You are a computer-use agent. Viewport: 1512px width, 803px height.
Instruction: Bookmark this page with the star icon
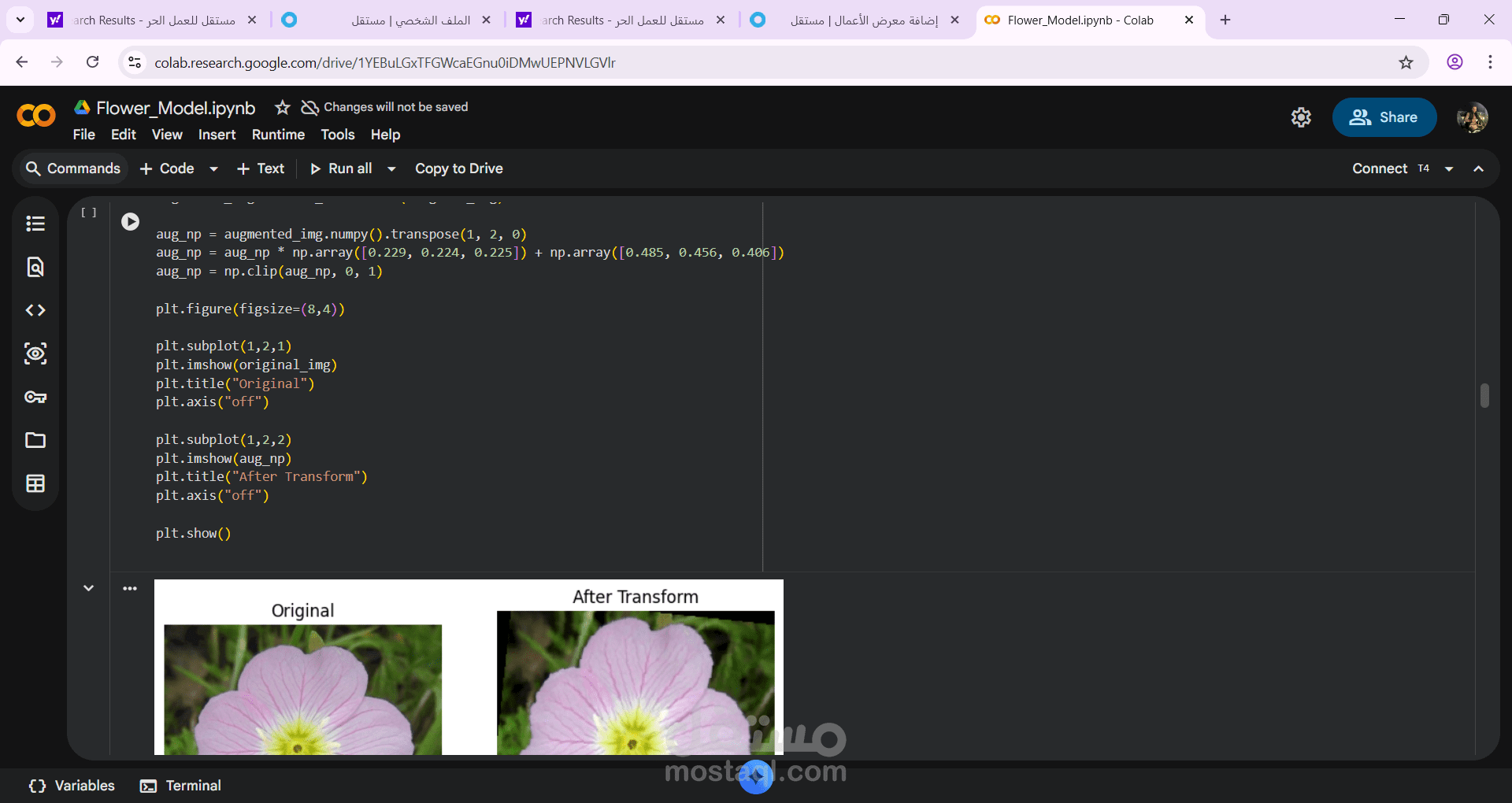click(1406, 62)
